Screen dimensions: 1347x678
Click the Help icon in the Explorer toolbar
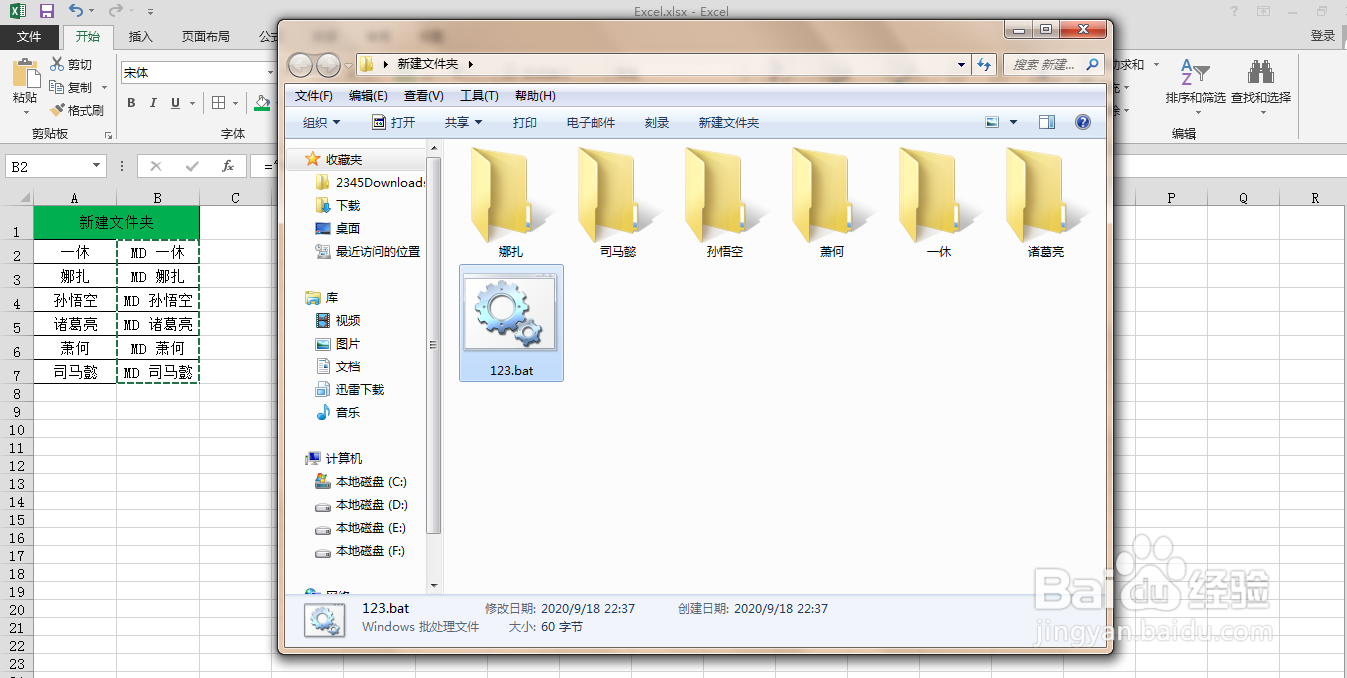(x=1082, y=122)
